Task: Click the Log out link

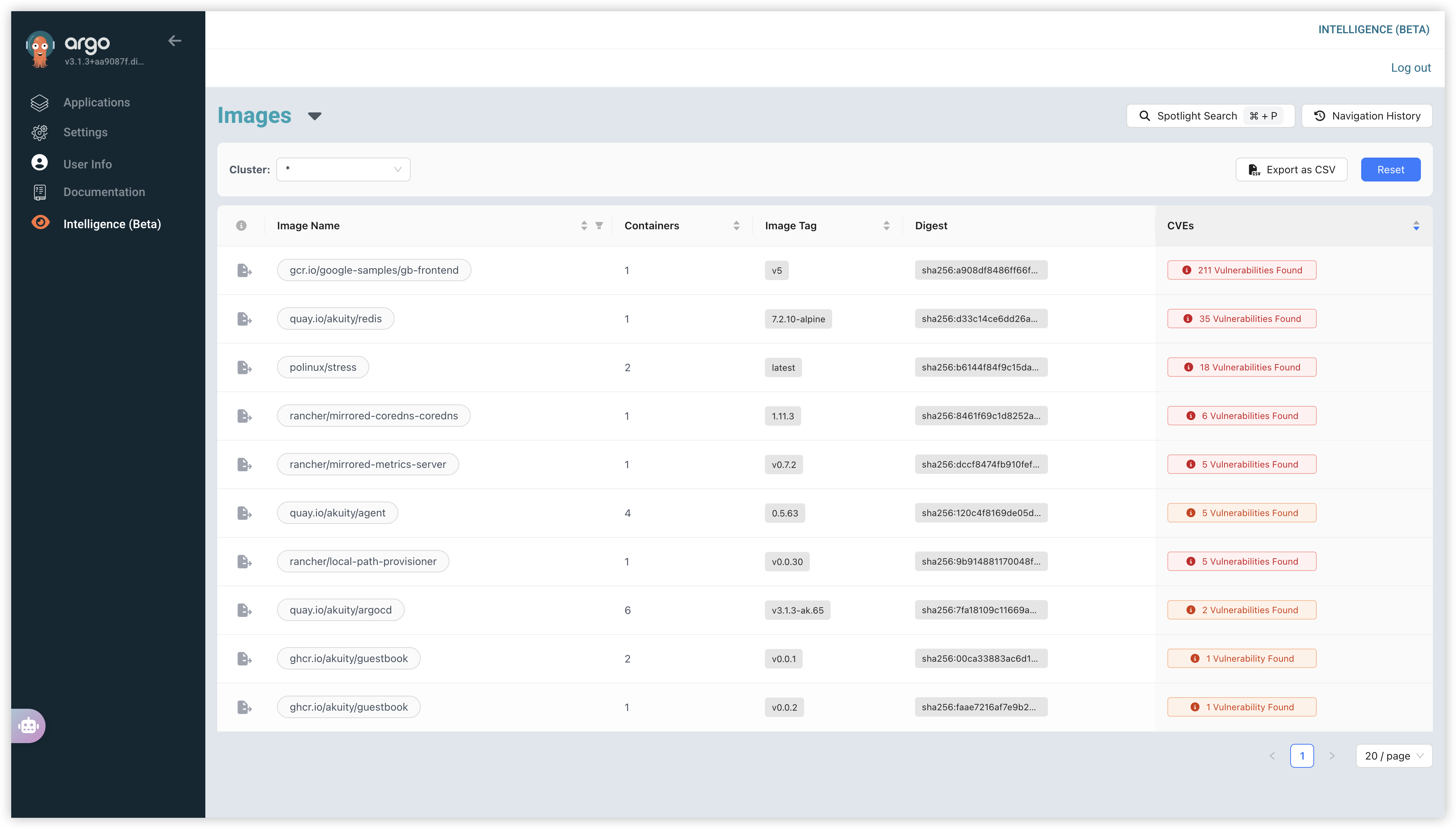Action: tap(1410, 68)
